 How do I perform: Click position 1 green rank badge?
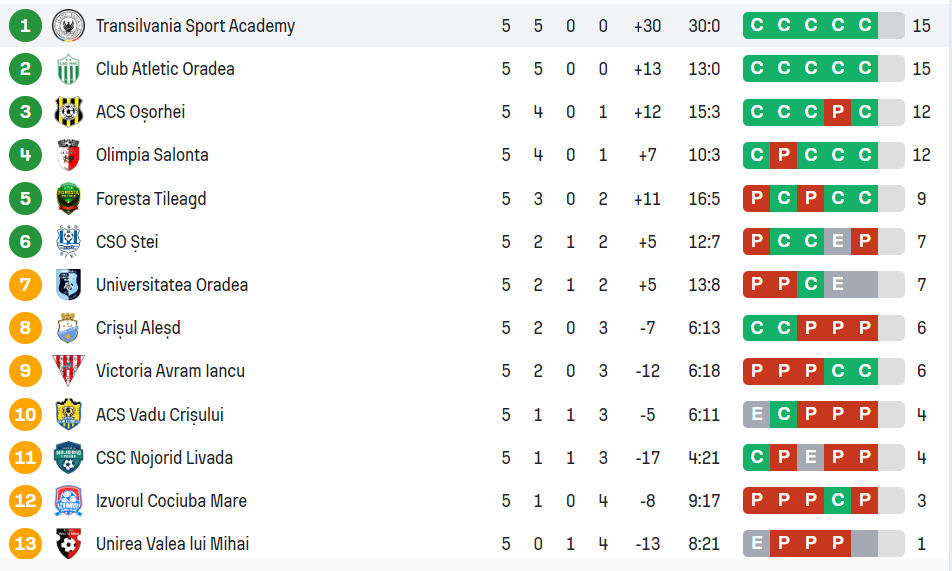click(25, 26)
